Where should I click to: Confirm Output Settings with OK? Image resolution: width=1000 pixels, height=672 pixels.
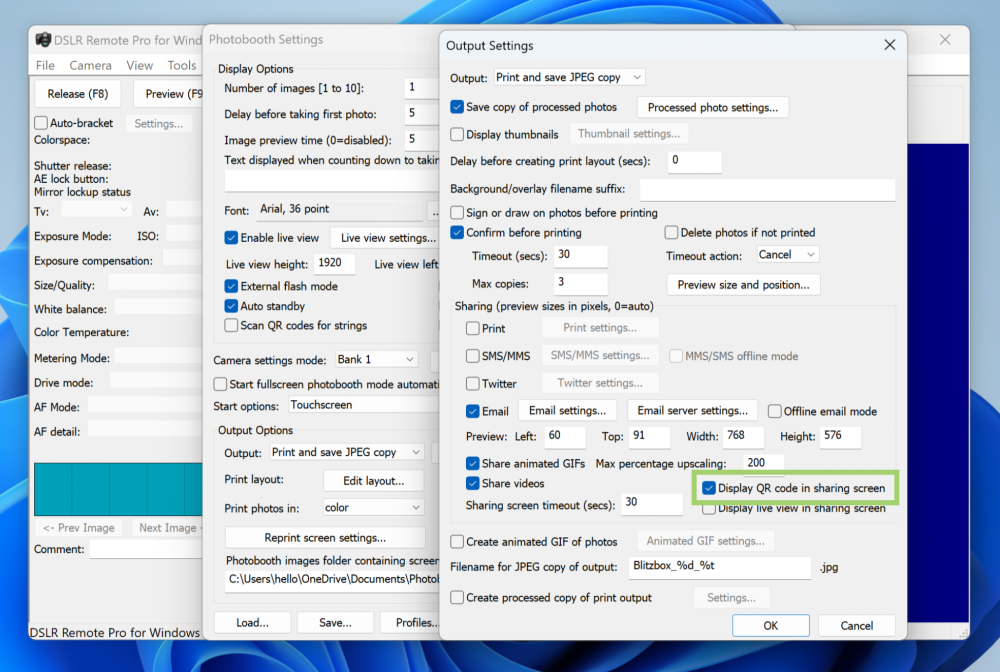(770, 625)
